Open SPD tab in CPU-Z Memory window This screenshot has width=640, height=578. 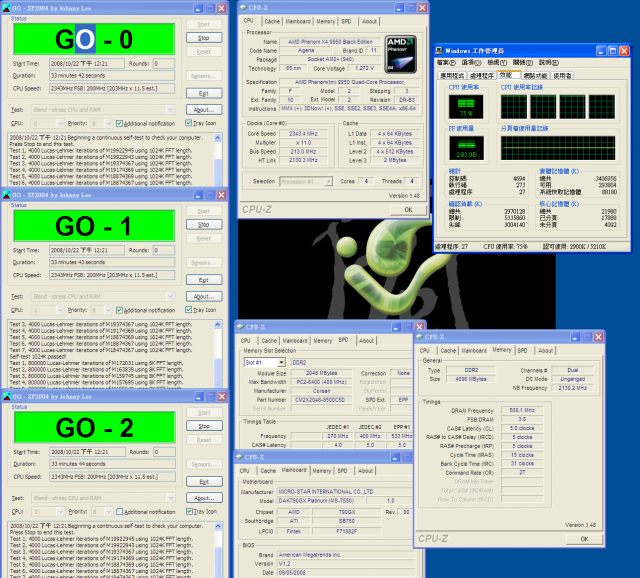(x=522, y=351)
